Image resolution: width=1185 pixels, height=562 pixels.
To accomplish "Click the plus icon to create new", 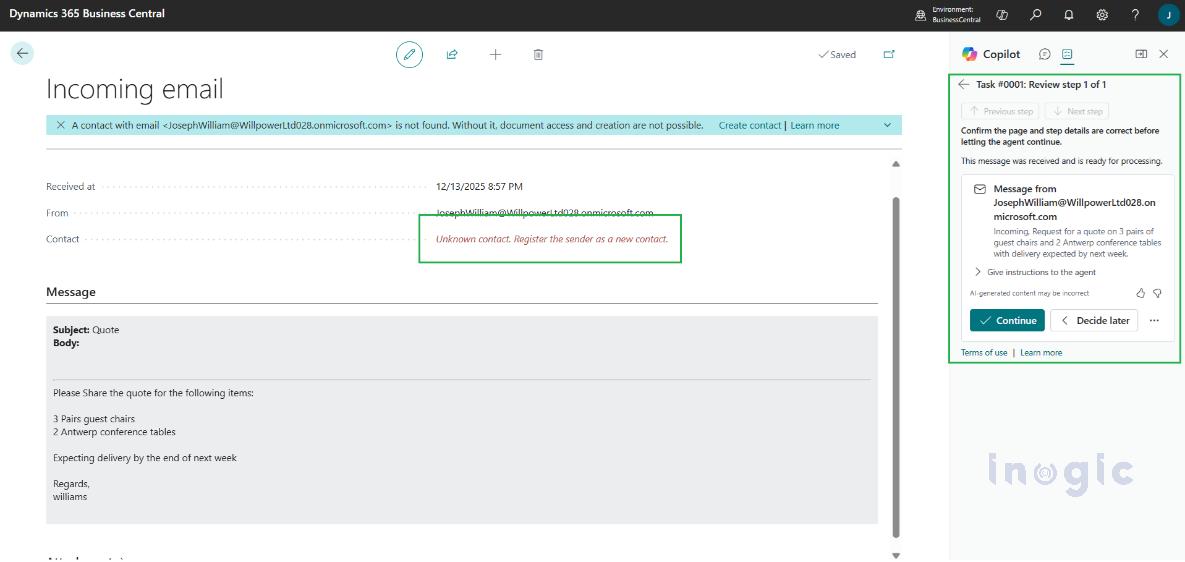I will (495, 55).
